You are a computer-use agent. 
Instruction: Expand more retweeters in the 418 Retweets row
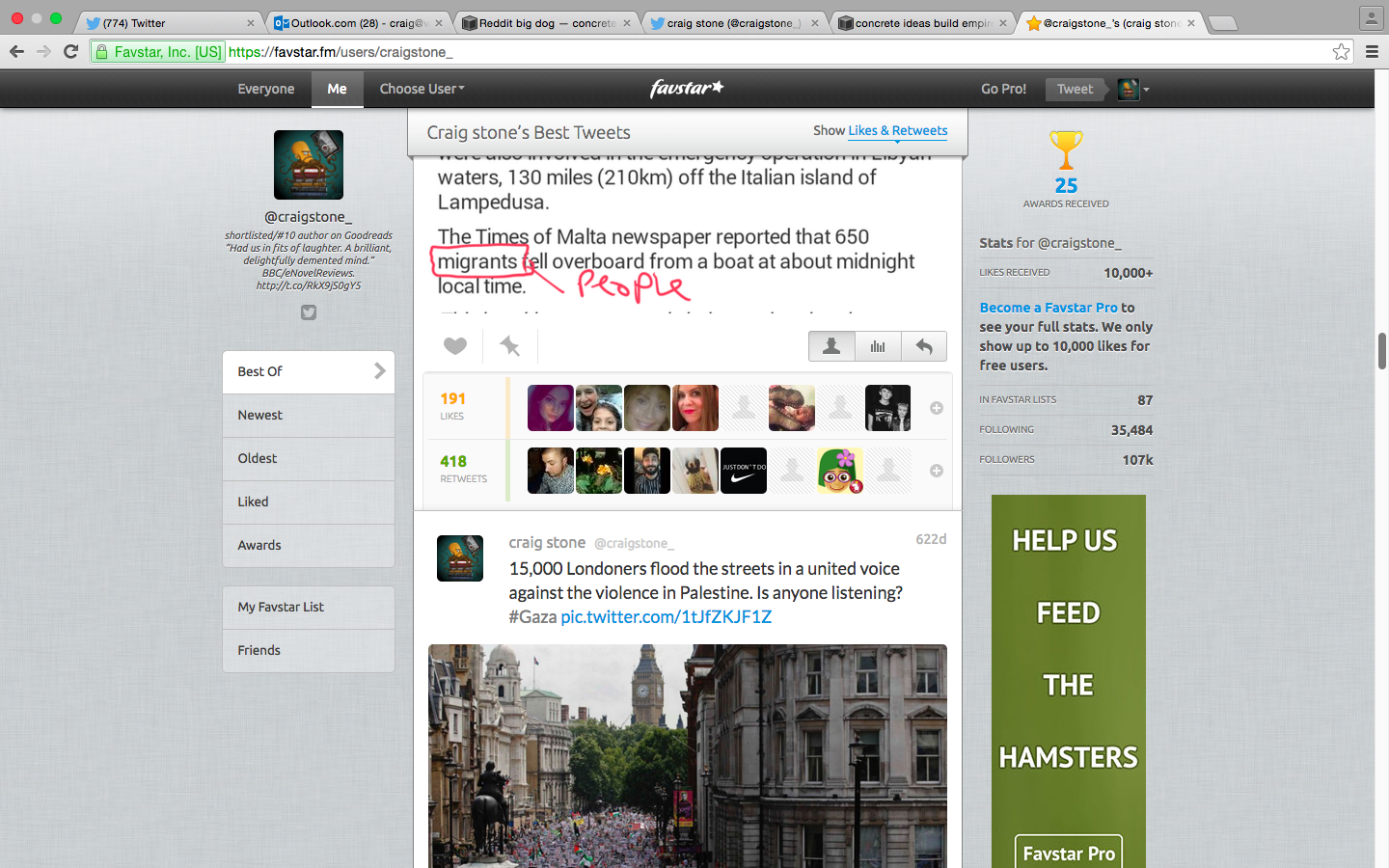pos(936,471)
